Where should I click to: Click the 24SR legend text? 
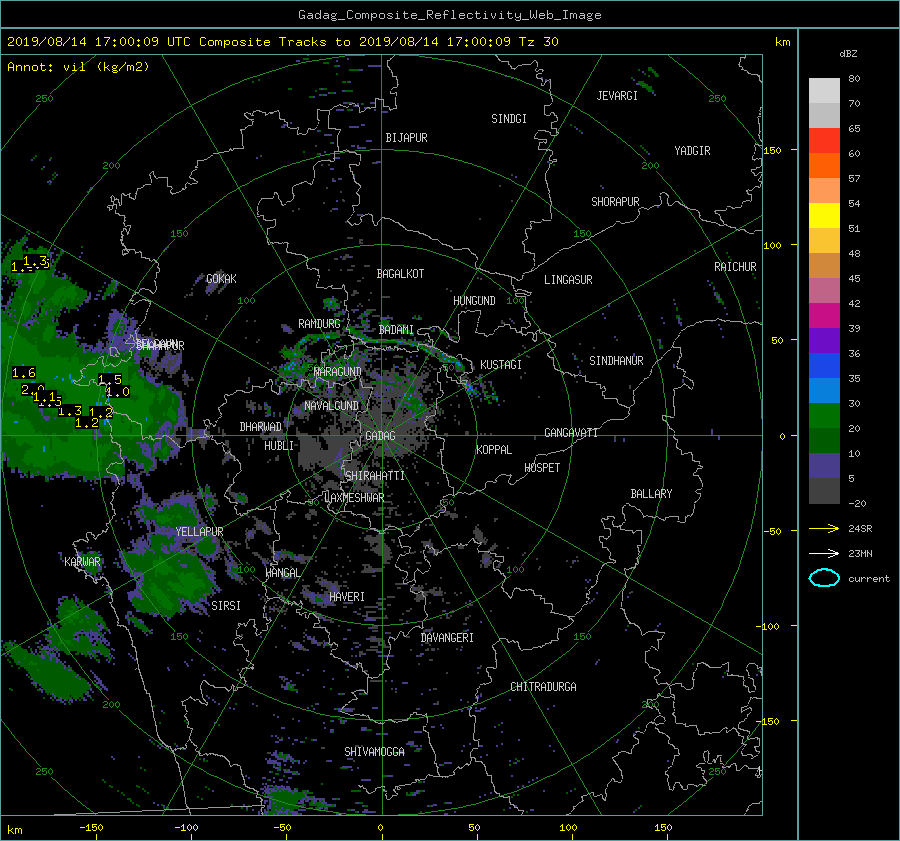[860, 529]
